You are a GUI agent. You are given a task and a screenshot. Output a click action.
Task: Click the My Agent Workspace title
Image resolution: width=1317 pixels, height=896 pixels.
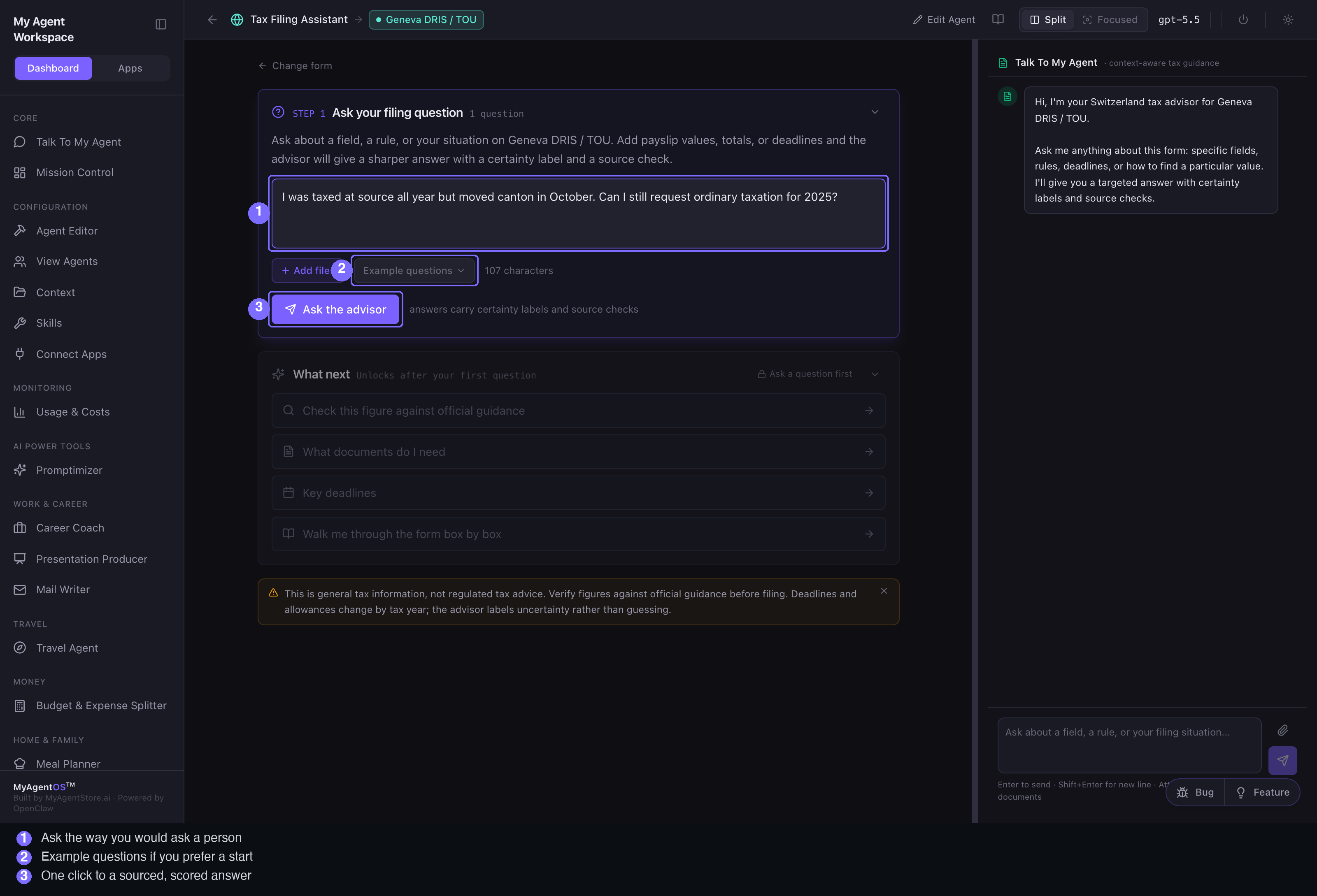click(44, 30)
